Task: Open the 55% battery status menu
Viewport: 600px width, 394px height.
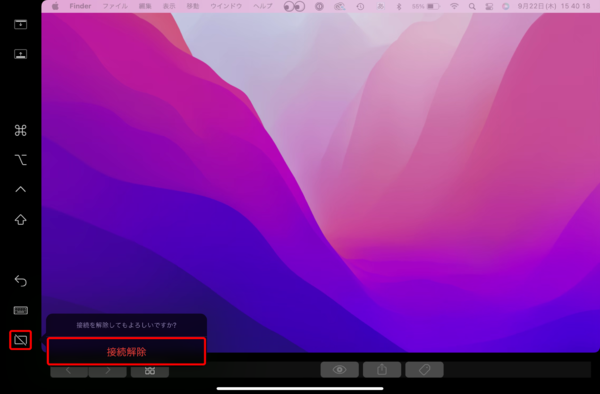Action: tap(426, 7)
